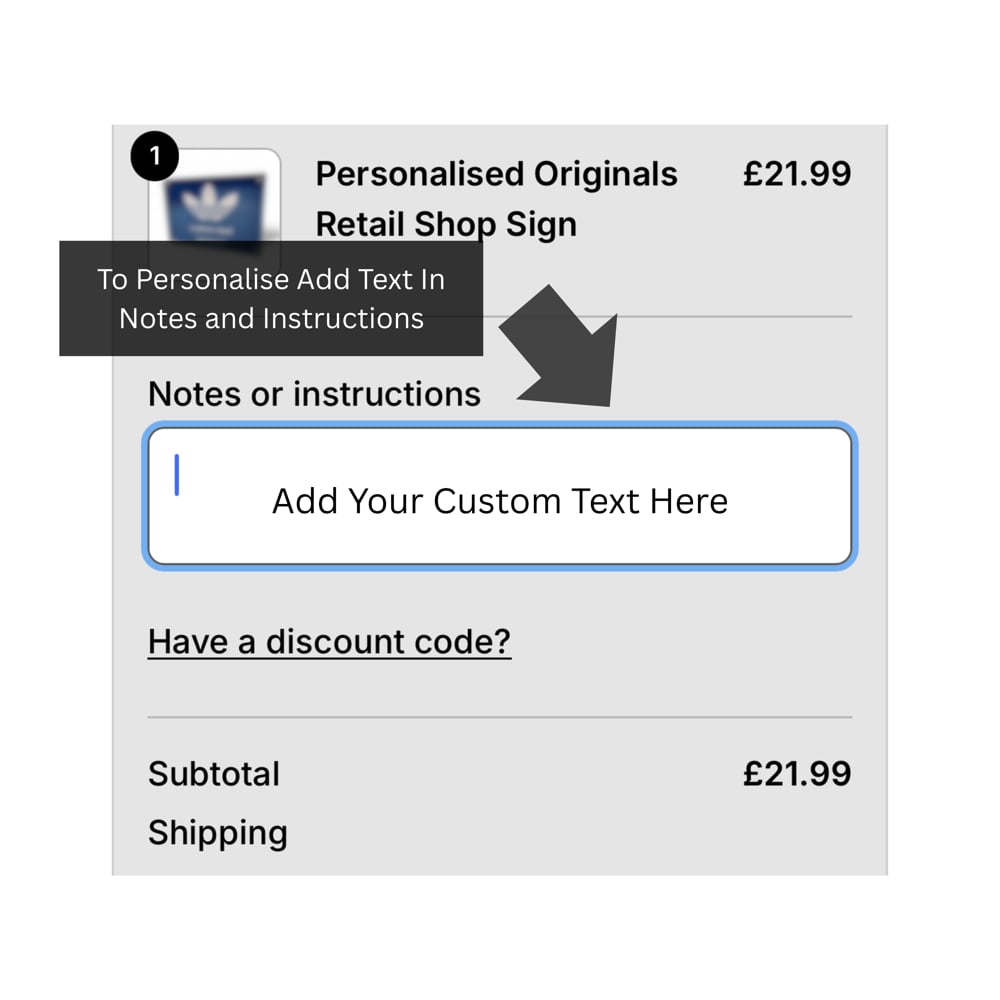Open the "Have a discount code?" link
The width and height of the screenshot is (1000, 1000).
(329, 641)
